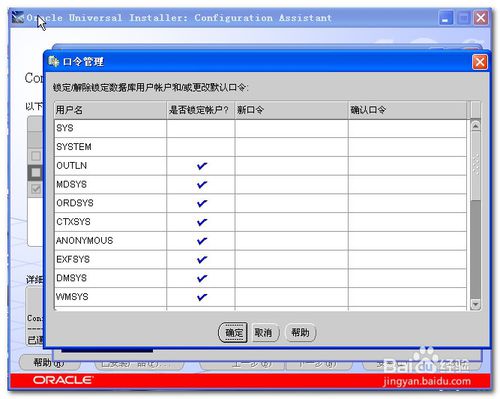This screenshot has width=500, height=399.
Task: Select the DMSYS username row
Action: [110, 278]
